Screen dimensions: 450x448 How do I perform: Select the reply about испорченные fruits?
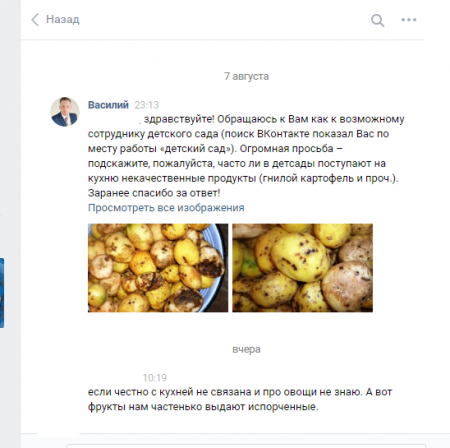point(240,399)
